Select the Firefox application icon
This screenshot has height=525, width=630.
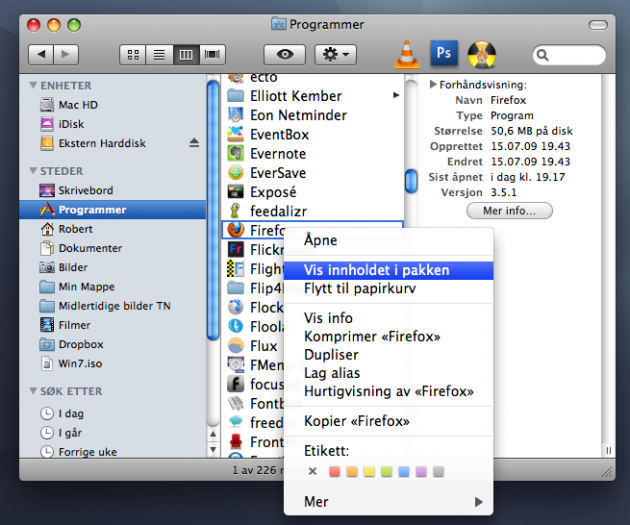tap(235, 230)
